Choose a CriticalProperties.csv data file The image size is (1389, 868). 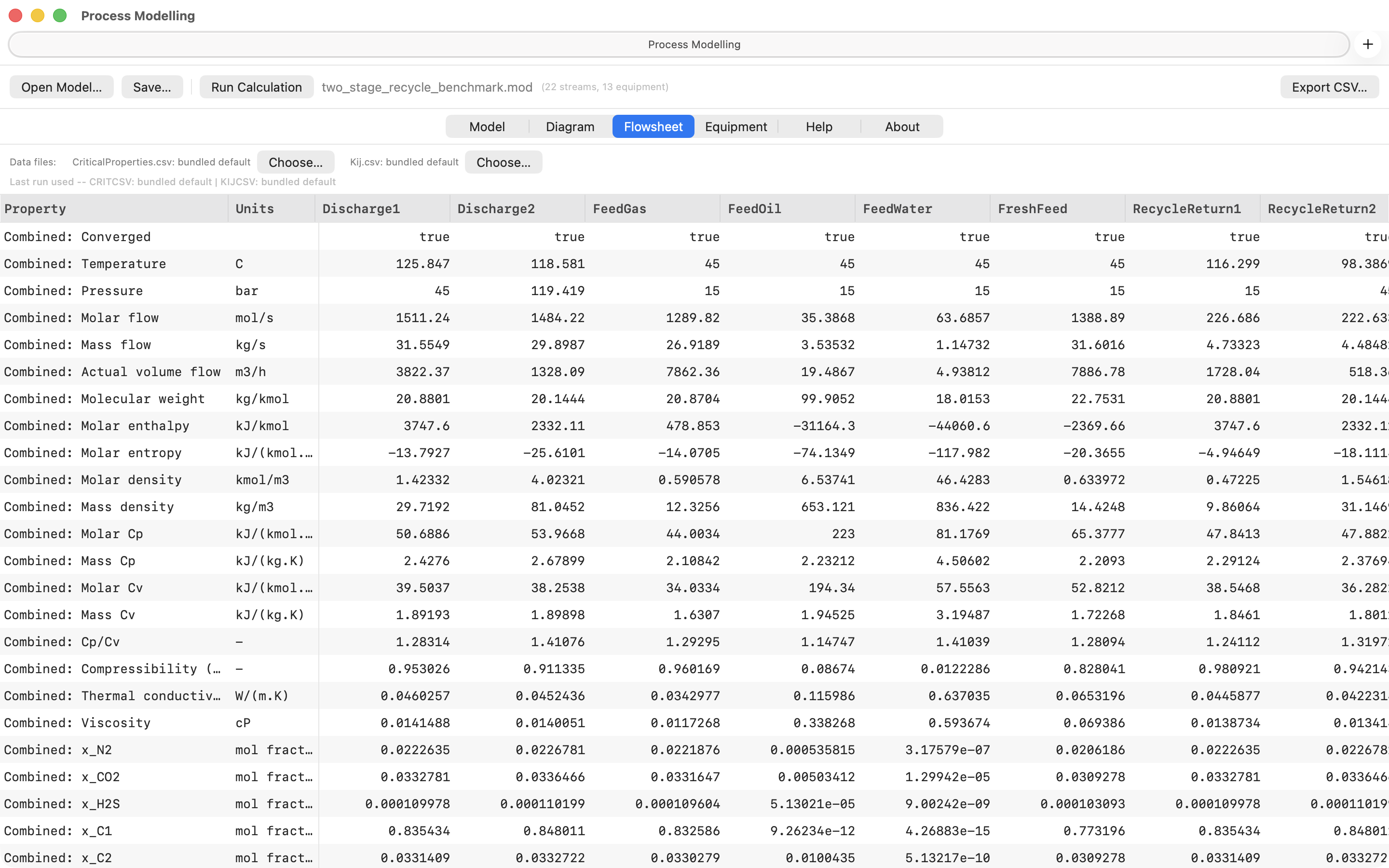click(296, 162)
